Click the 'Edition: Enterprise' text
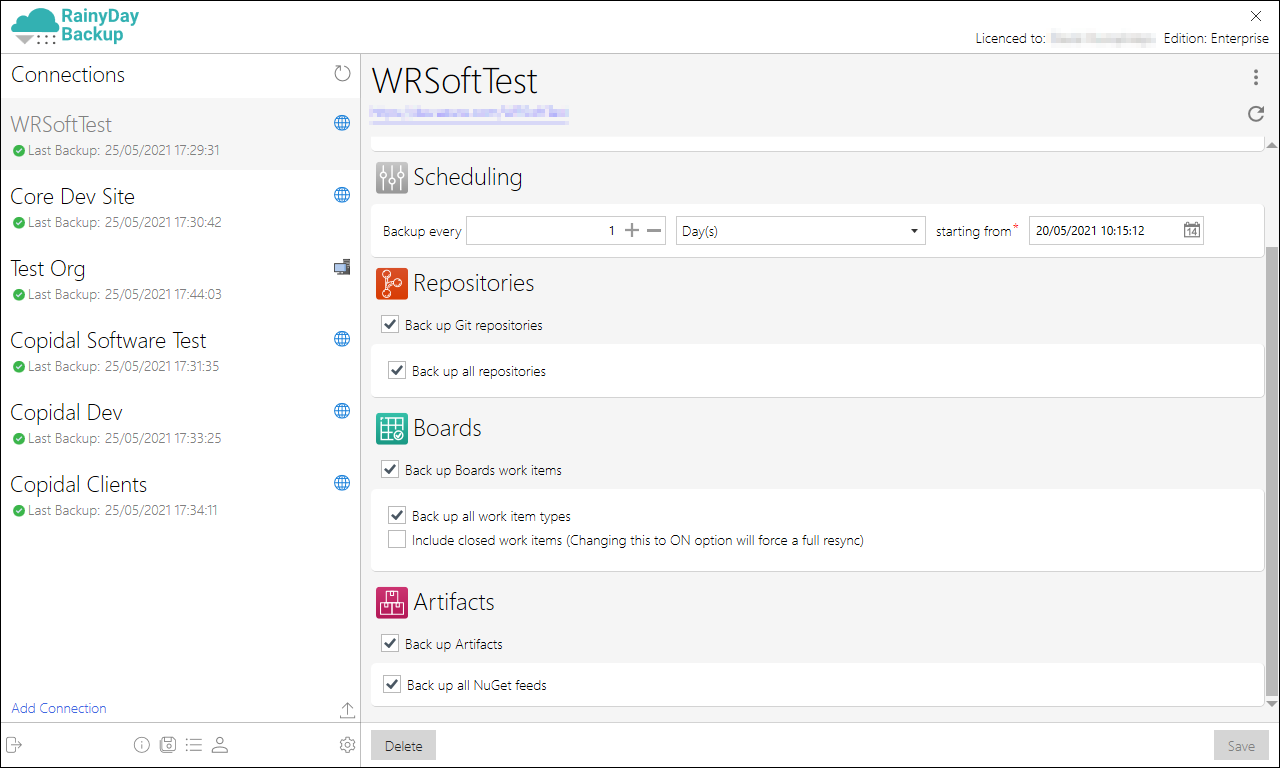Image resolution: width=1280 pixels, height=768 pixels. (x=1216, y=38)
